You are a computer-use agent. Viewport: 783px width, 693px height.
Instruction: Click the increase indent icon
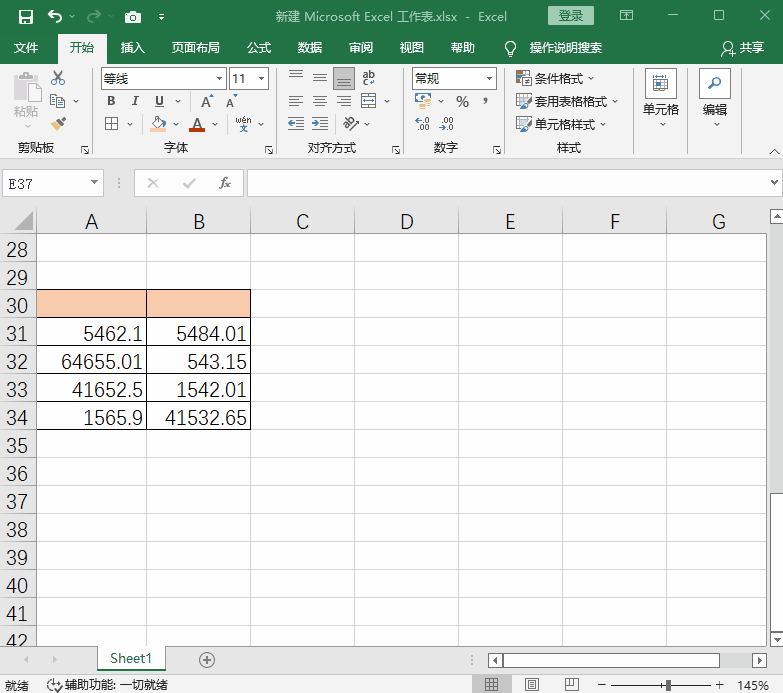coord(320,123)
